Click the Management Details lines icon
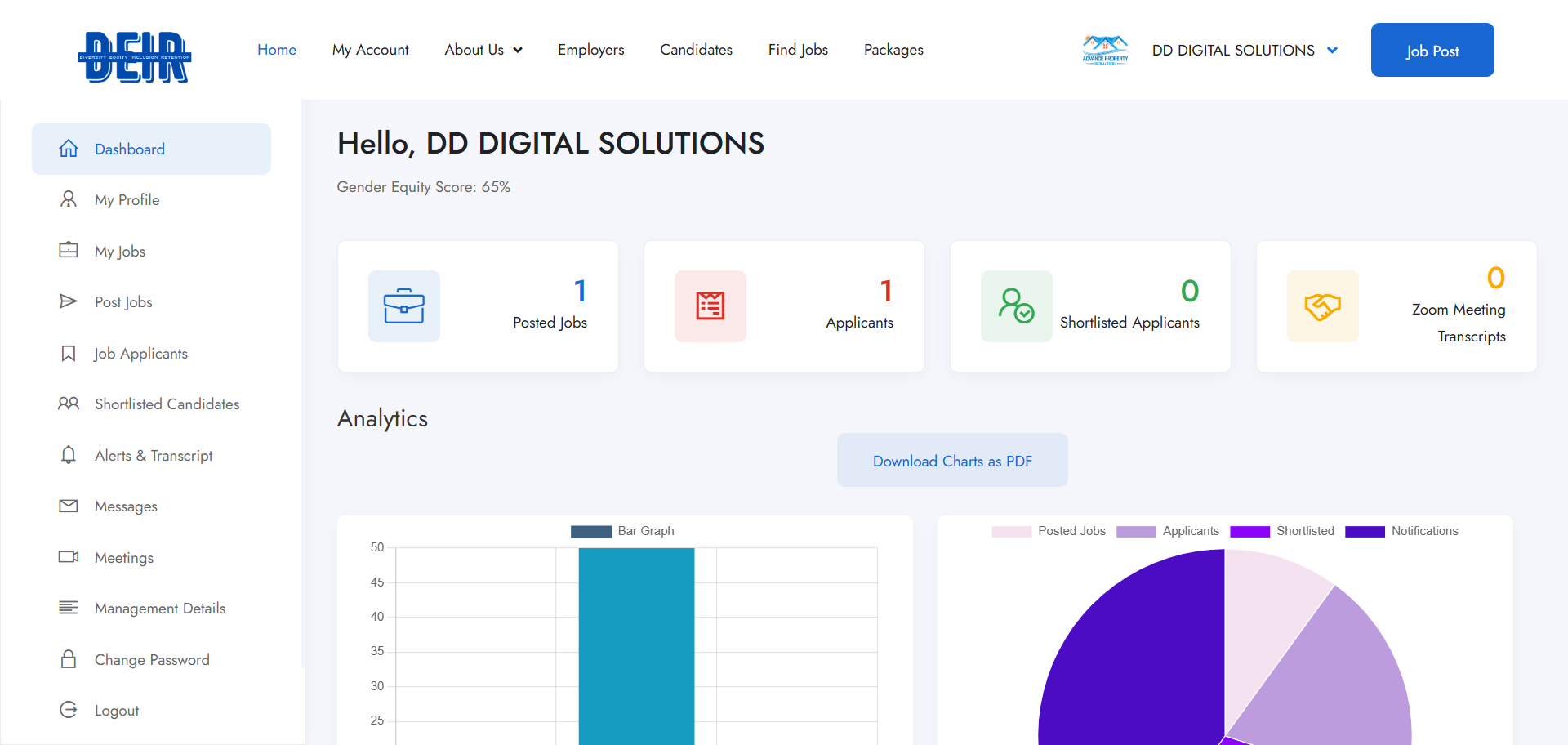 tap(69, 608)
